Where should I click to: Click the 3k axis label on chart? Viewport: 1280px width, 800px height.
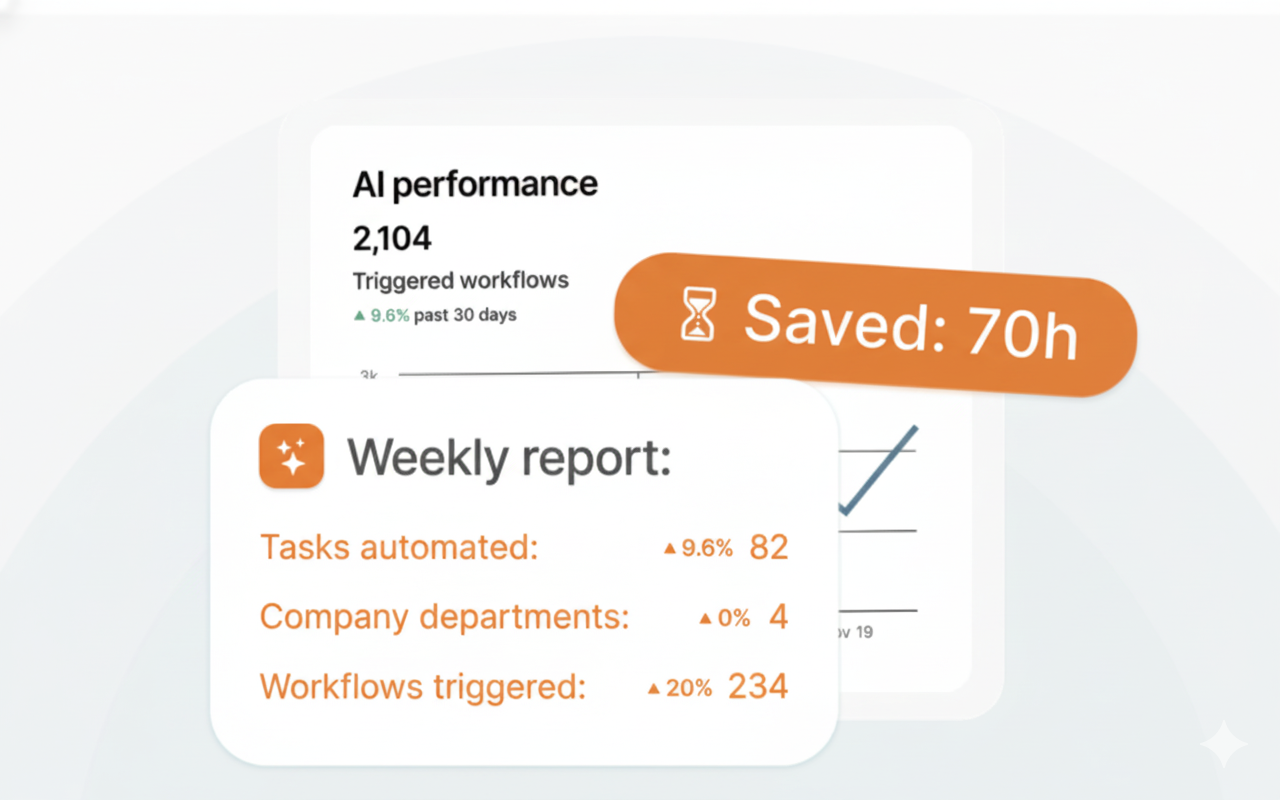[369, 376]
